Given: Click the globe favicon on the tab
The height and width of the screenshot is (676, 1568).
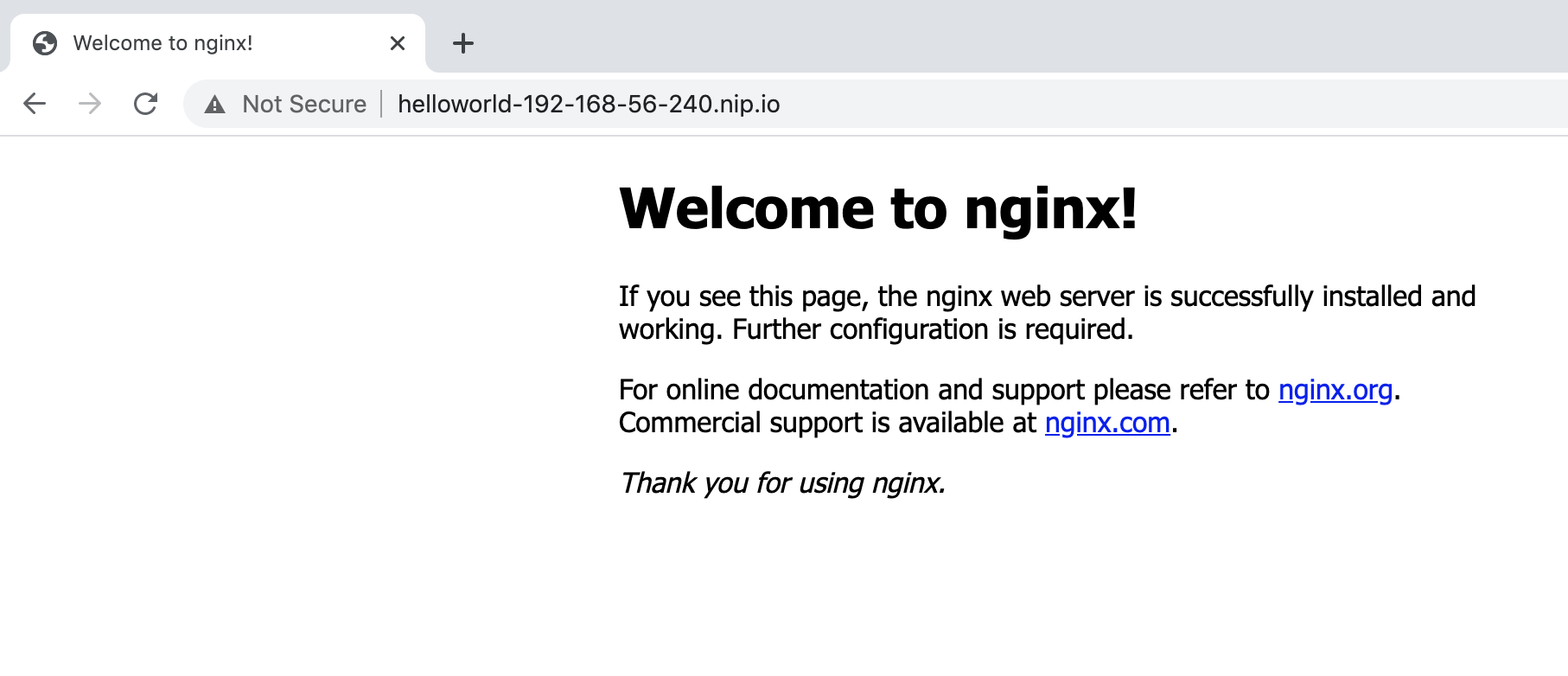Looking at the screenshot, I should click(45, 43).
